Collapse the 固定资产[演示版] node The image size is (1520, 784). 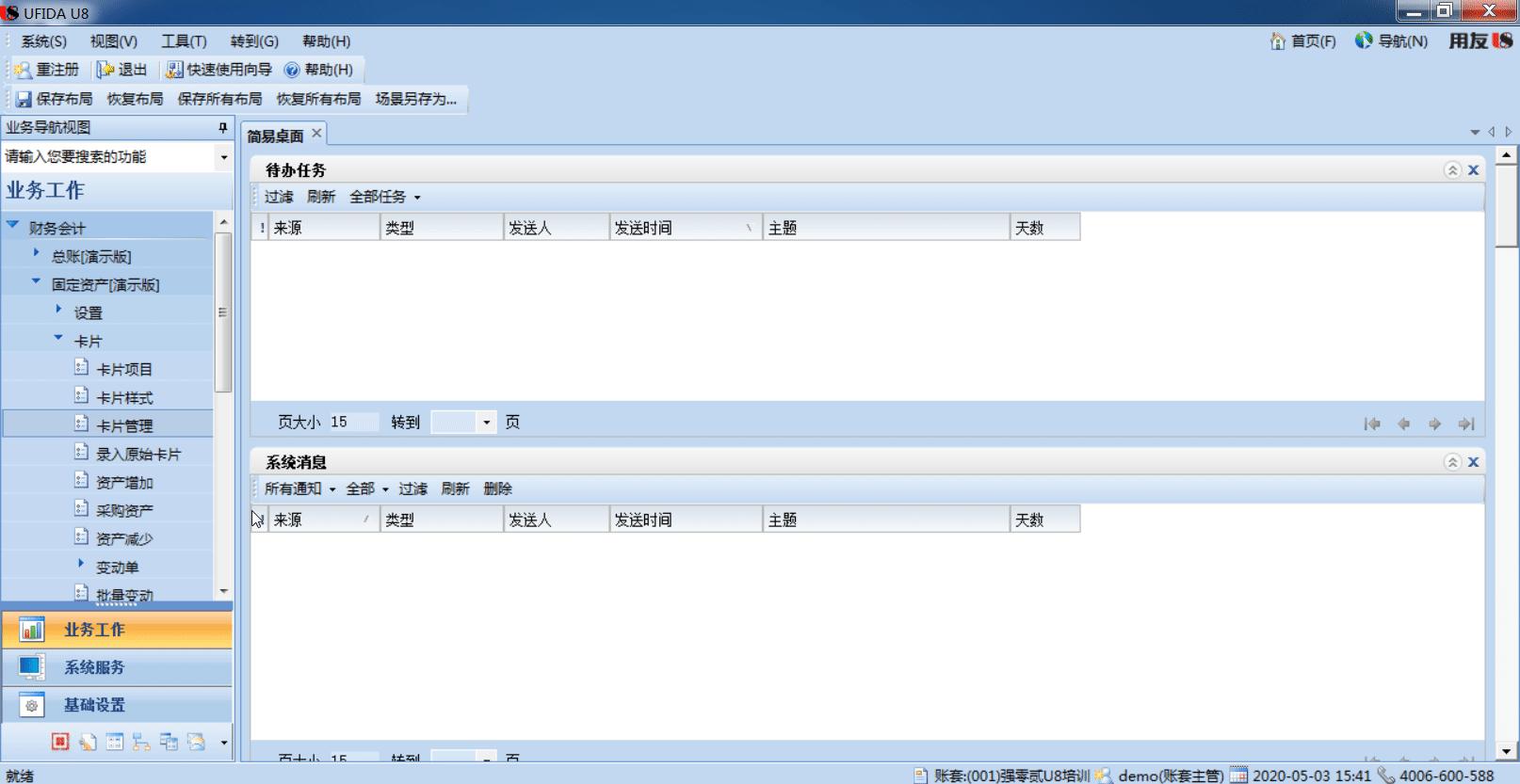click(36, 281)
